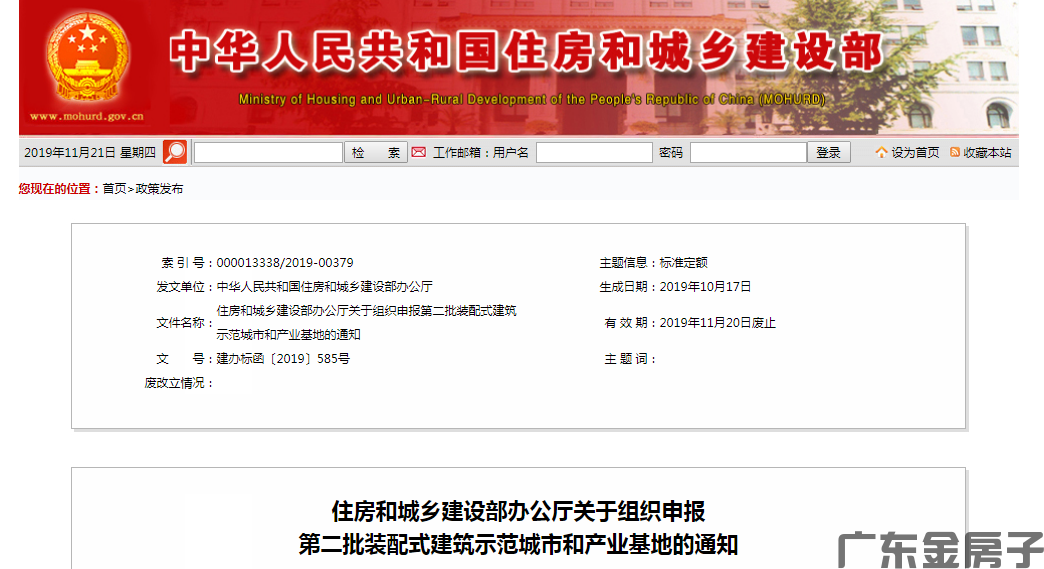This screenshot has height=569, width=1044.
Task: Click the 设为首页 link
Action: 915,153
